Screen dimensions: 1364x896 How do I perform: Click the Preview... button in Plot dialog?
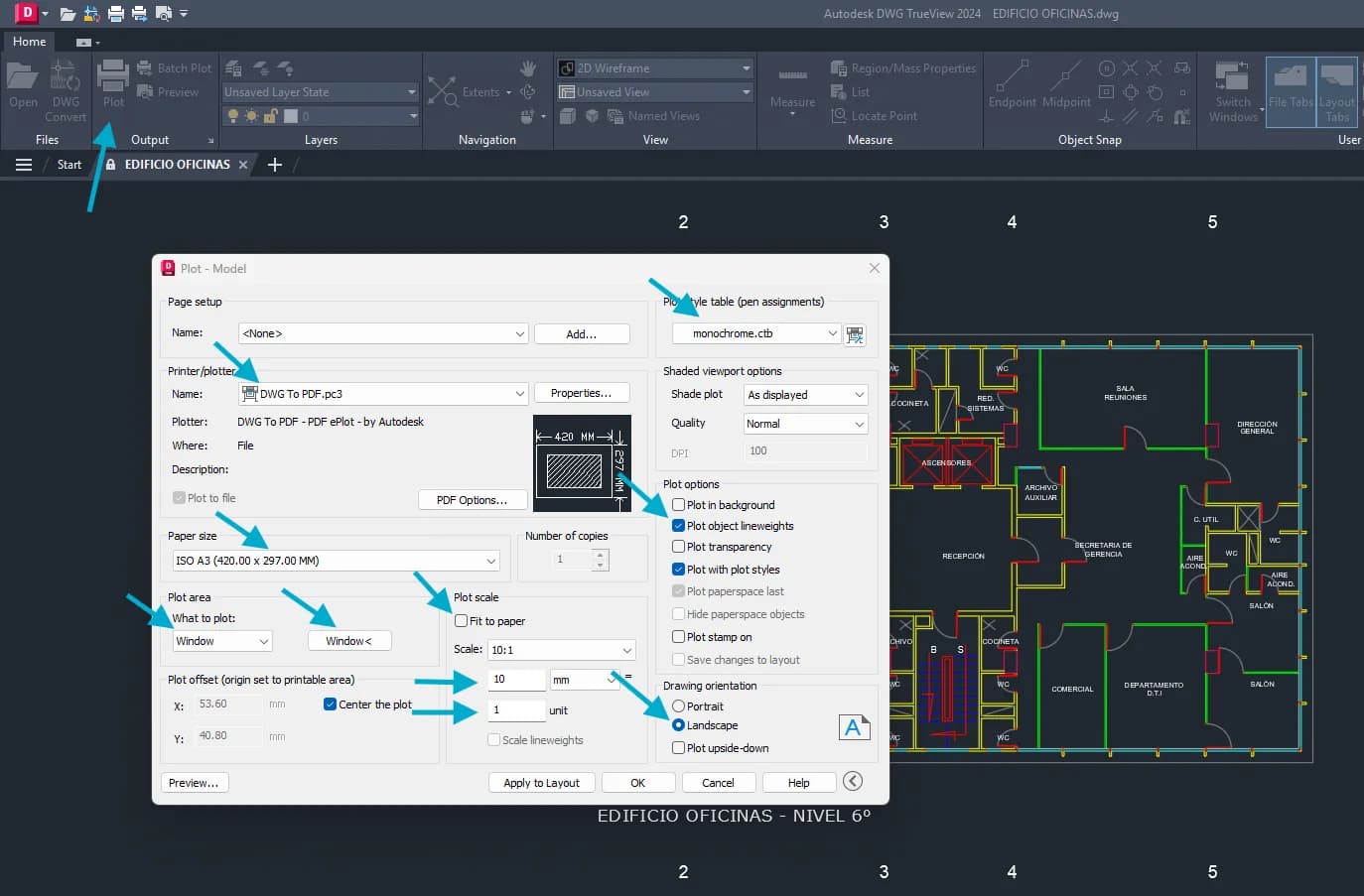click(194, 783)
